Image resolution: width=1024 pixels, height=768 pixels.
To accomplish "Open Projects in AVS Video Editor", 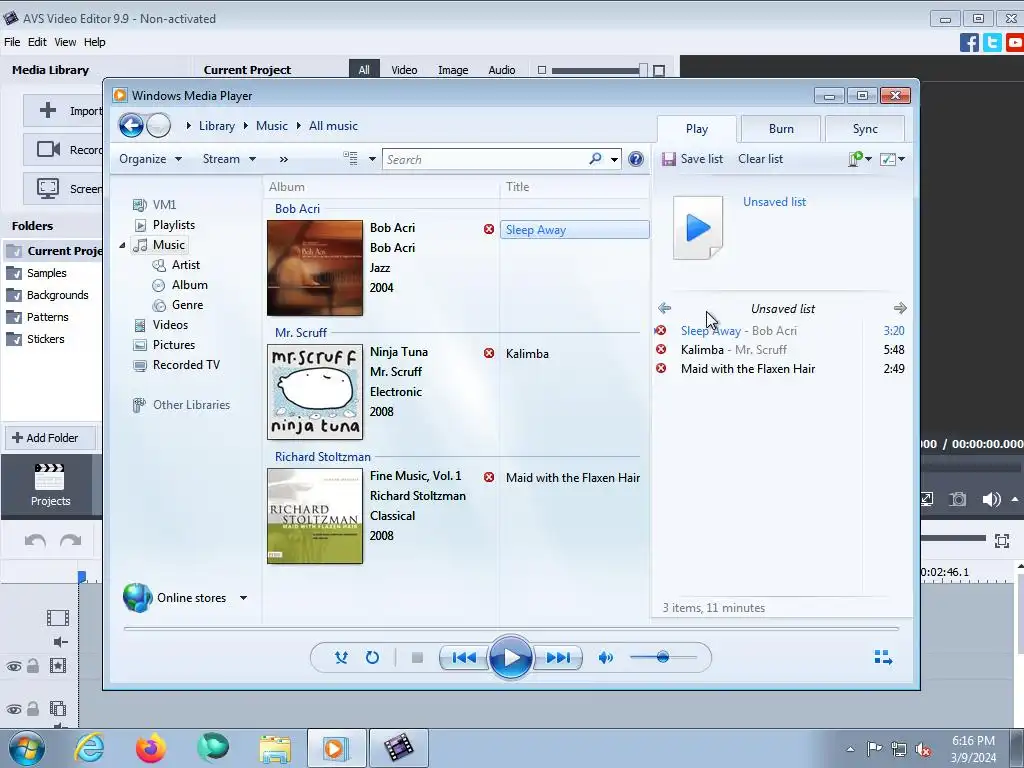I will click(50, 485).
